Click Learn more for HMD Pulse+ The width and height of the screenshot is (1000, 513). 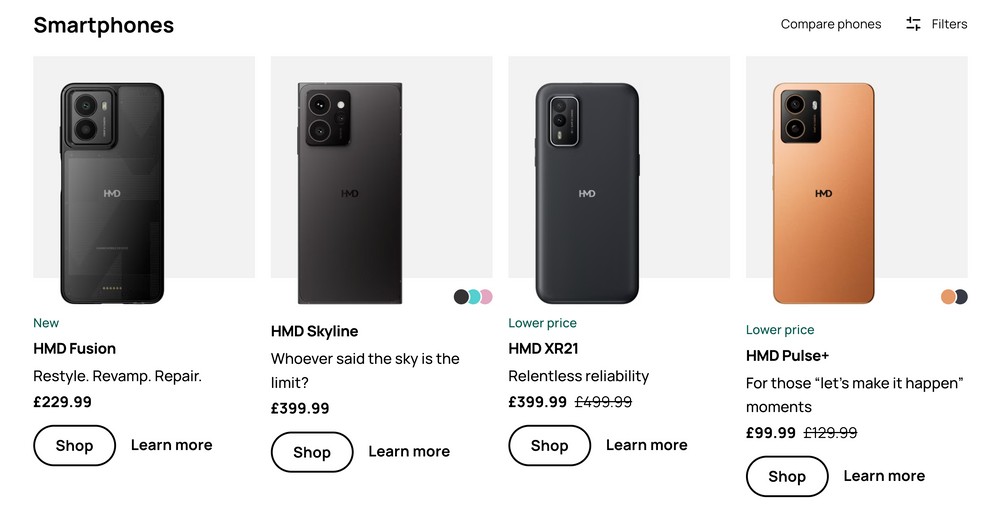click(x=884, y=476)
